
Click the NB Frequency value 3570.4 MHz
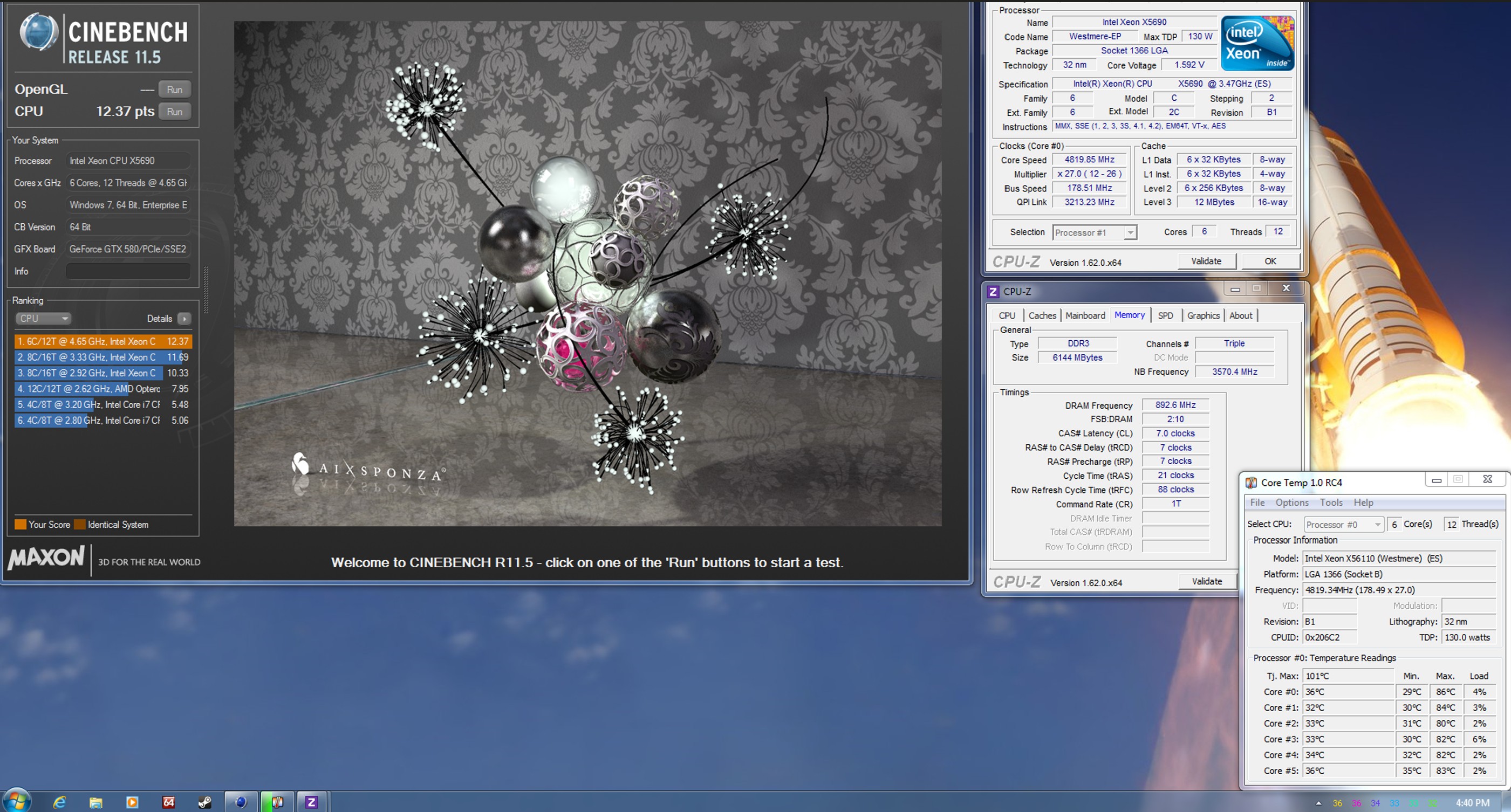coord(1235,371)
